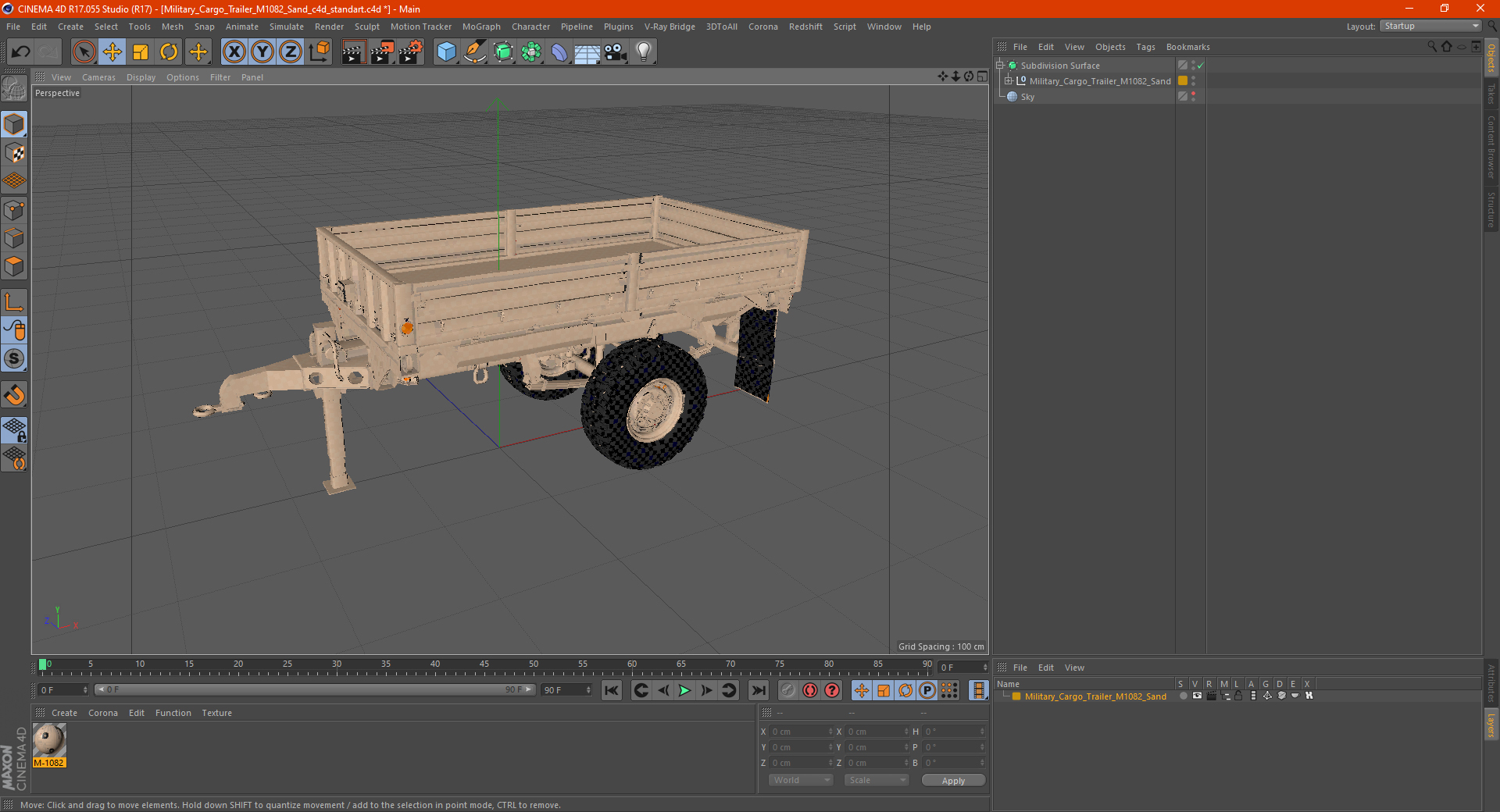Toggle Y axis lock
This screenshot has height=812, width=1500.
[x=262, y=52]
